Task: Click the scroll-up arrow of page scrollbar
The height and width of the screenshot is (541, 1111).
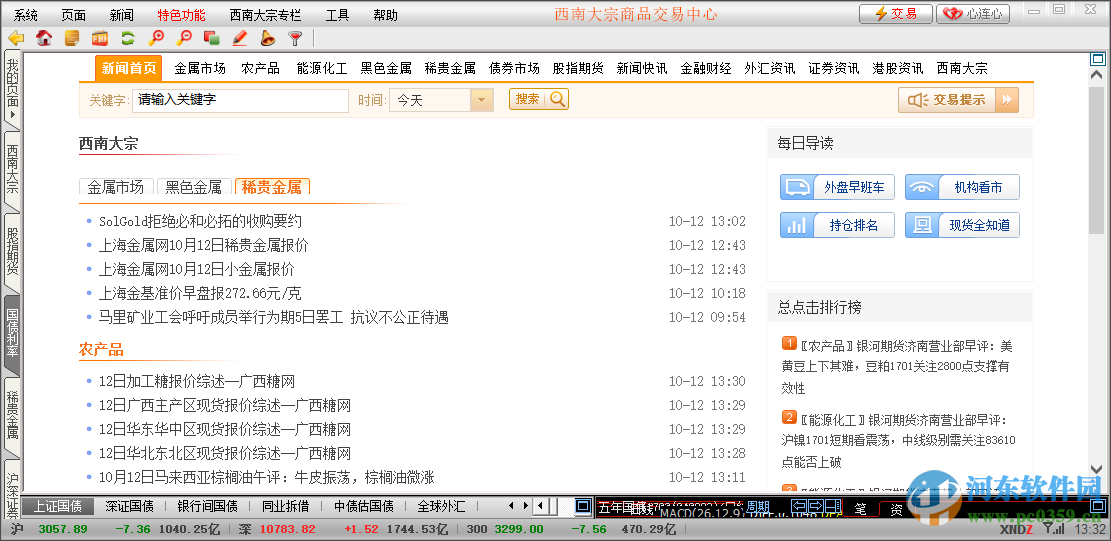Action: coord(1096,74)
